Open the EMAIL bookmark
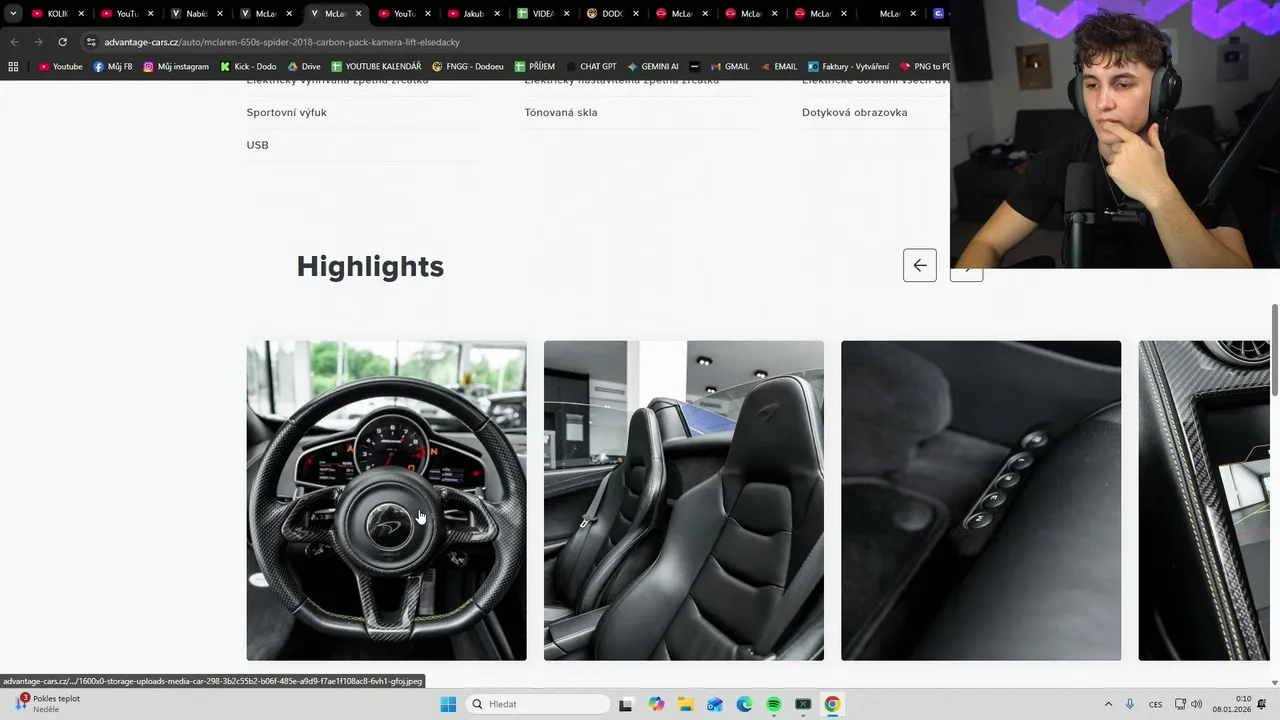The image size is (1280, 720). [x=778, y=67]
